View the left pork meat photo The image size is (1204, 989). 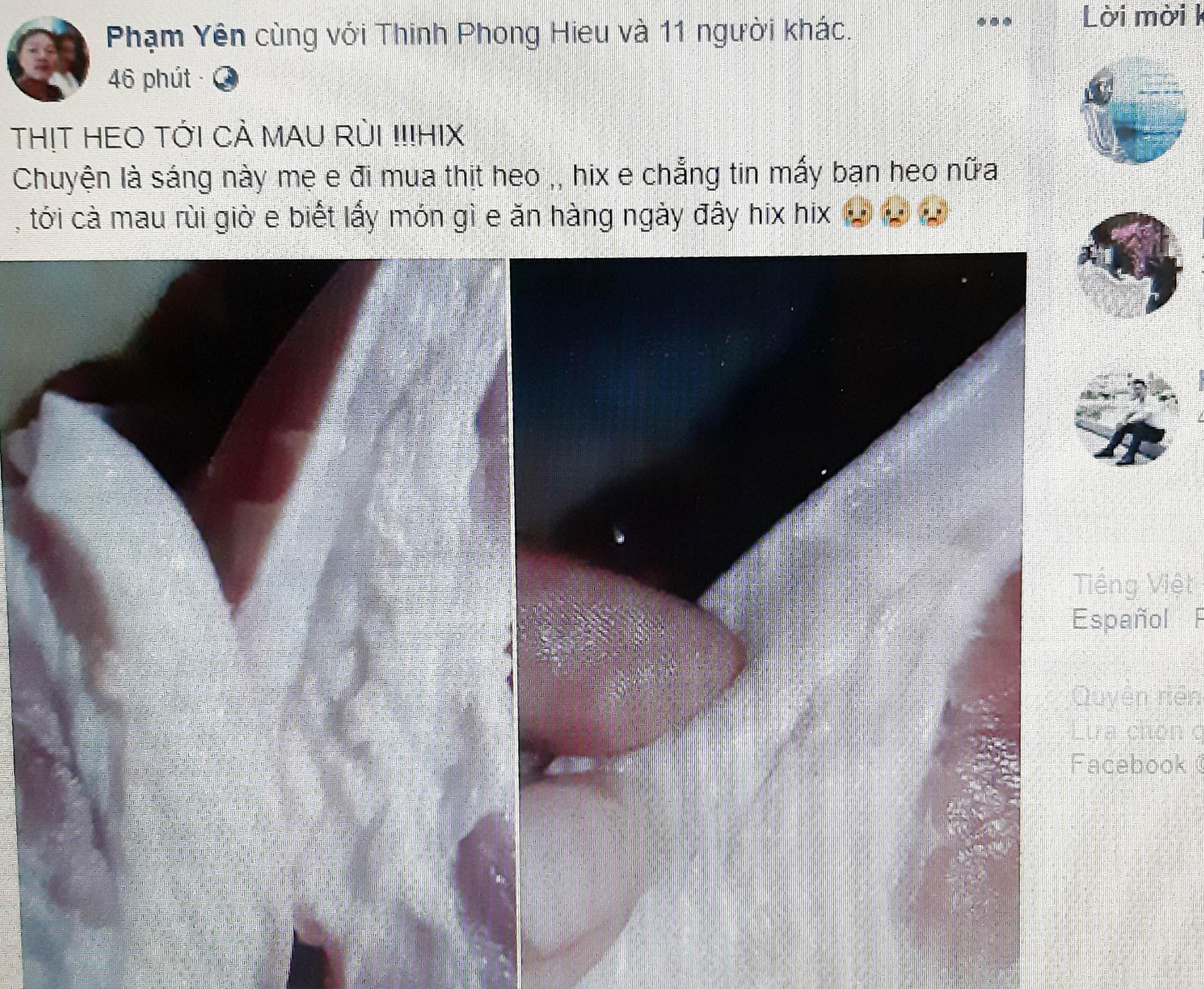point(253,623)
